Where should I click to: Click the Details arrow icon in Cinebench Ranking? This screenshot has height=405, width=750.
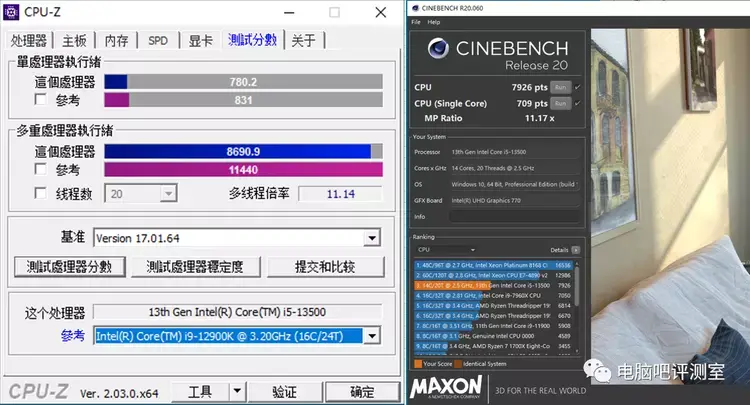(575, 250)
